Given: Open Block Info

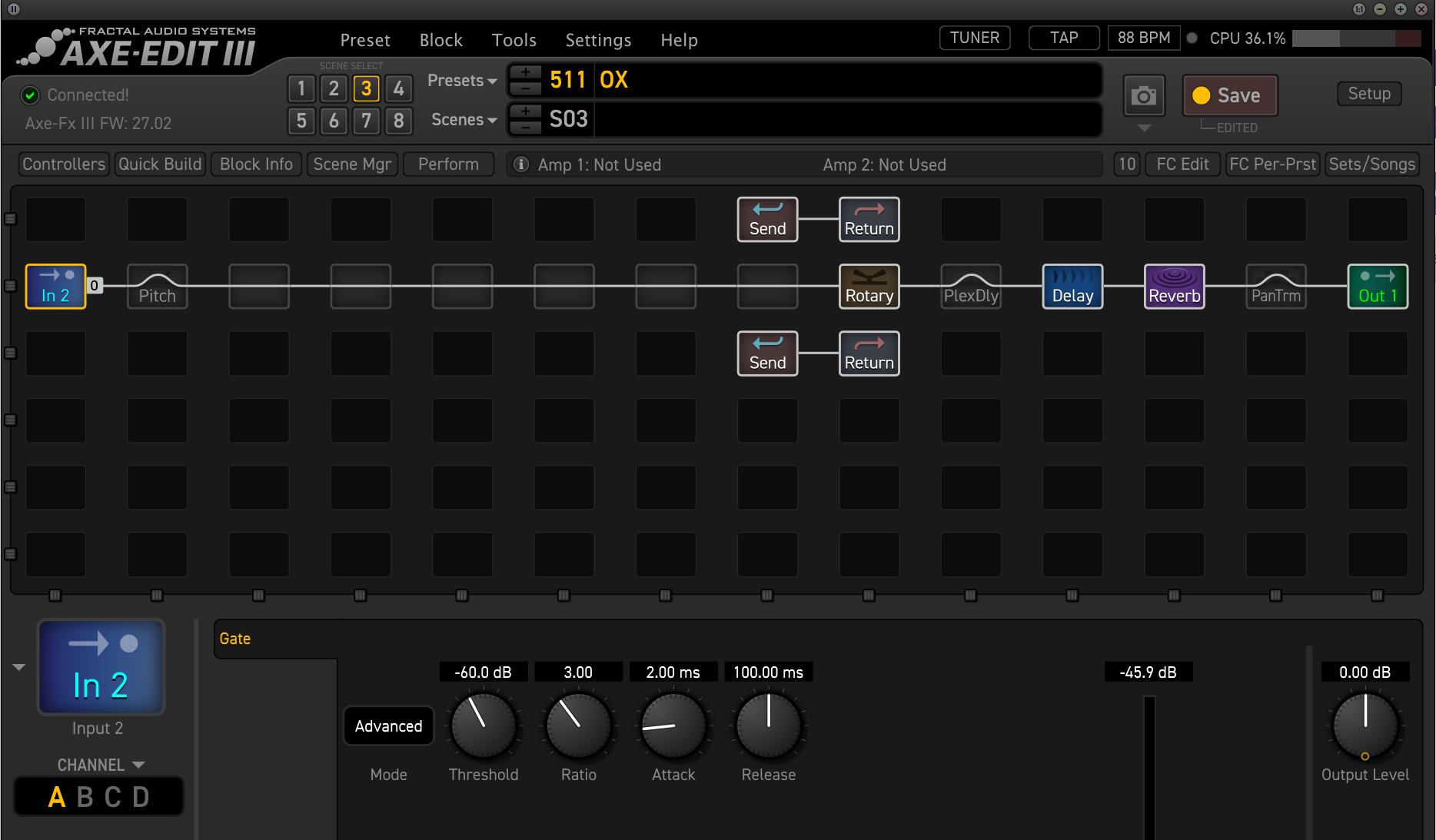Looking at the screenshot, I should (256, 164).
